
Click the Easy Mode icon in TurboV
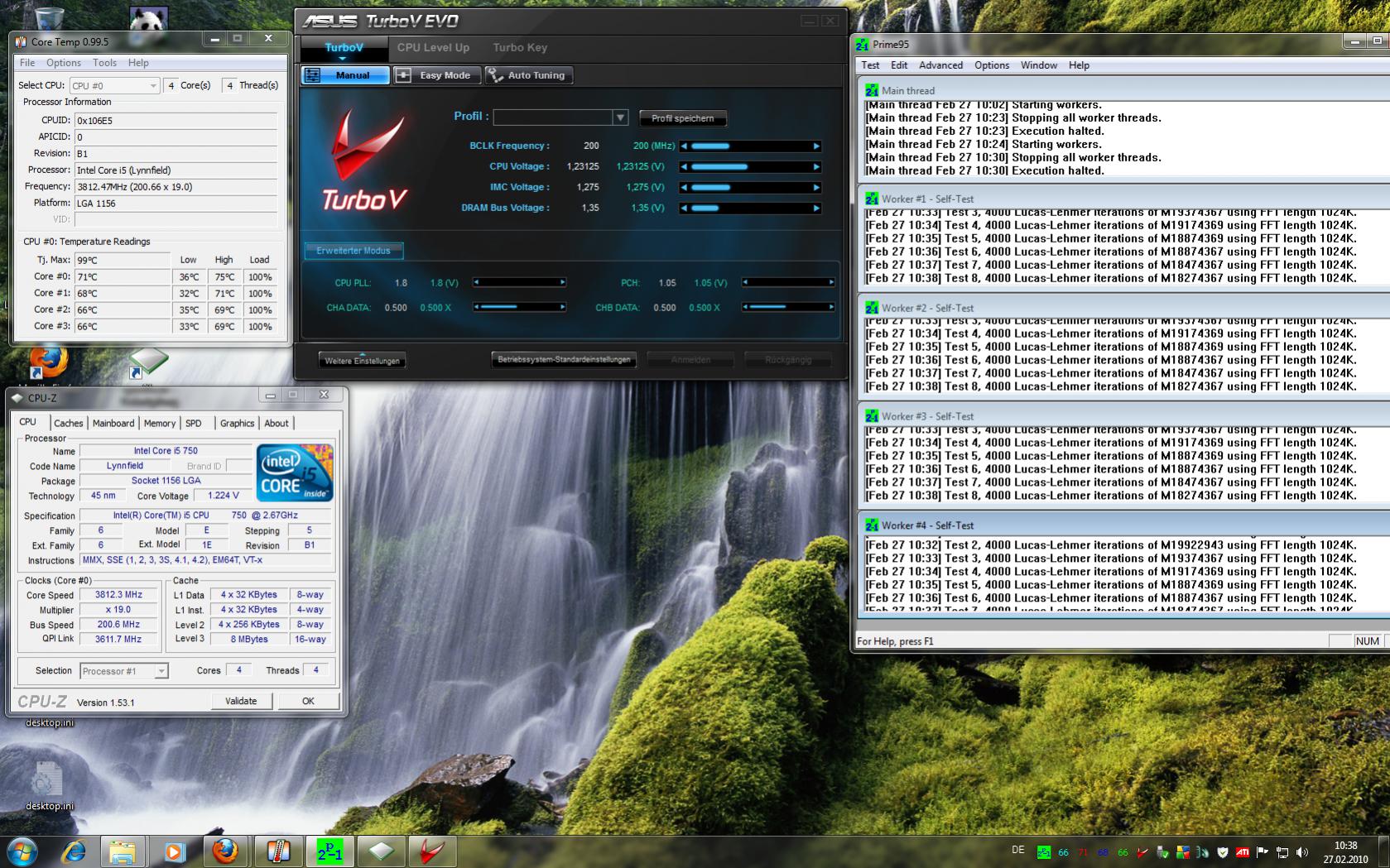pyautogui.click(x=403, y=75)
